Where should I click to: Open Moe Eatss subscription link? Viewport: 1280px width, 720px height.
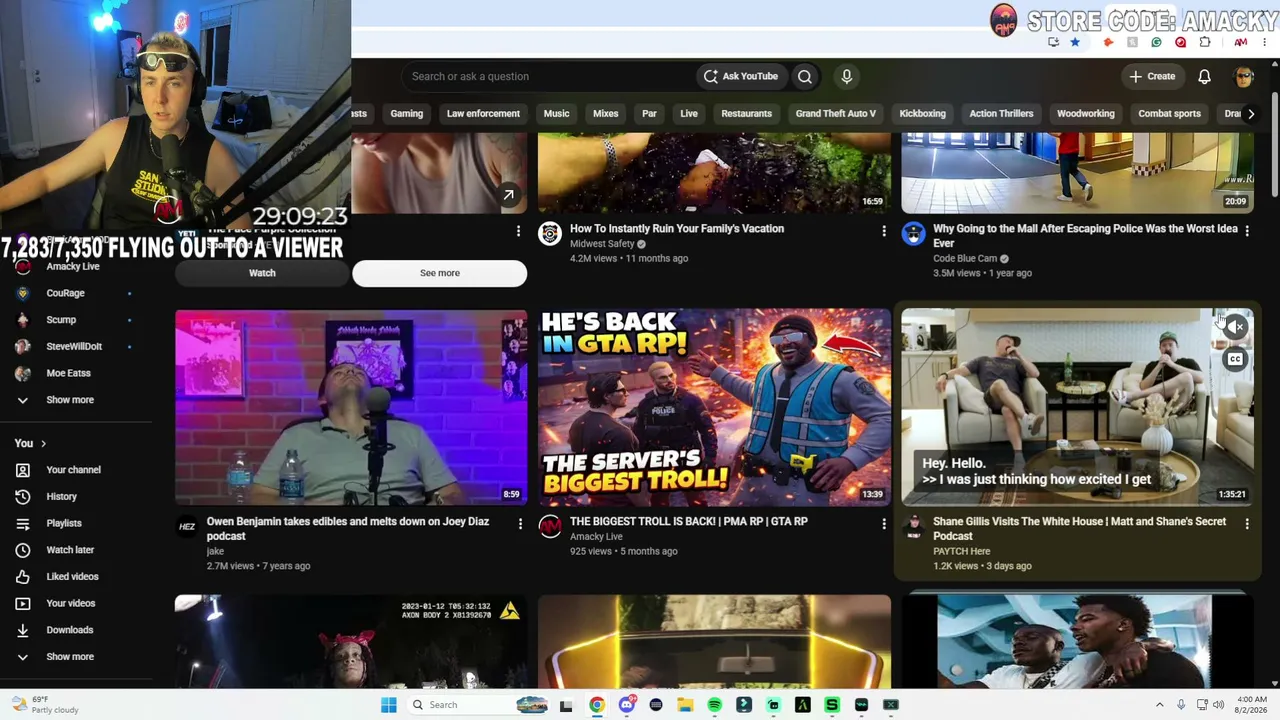68,373
